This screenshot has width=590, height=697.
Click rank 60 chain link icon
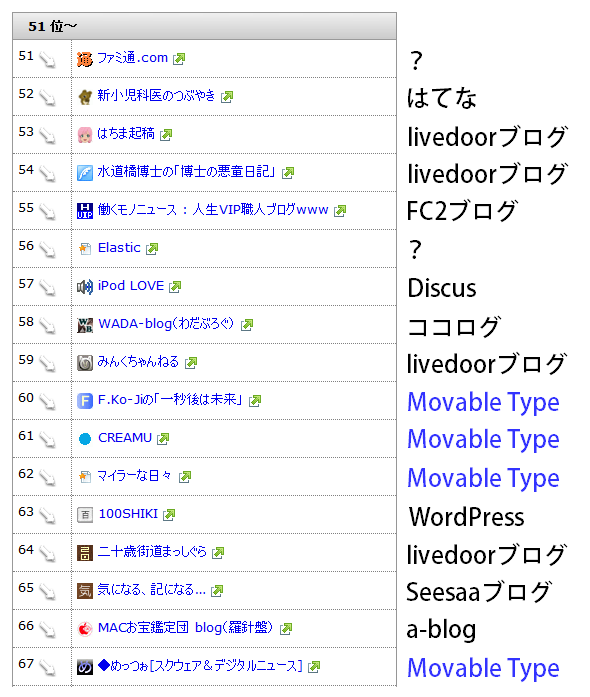click(47, 401)
